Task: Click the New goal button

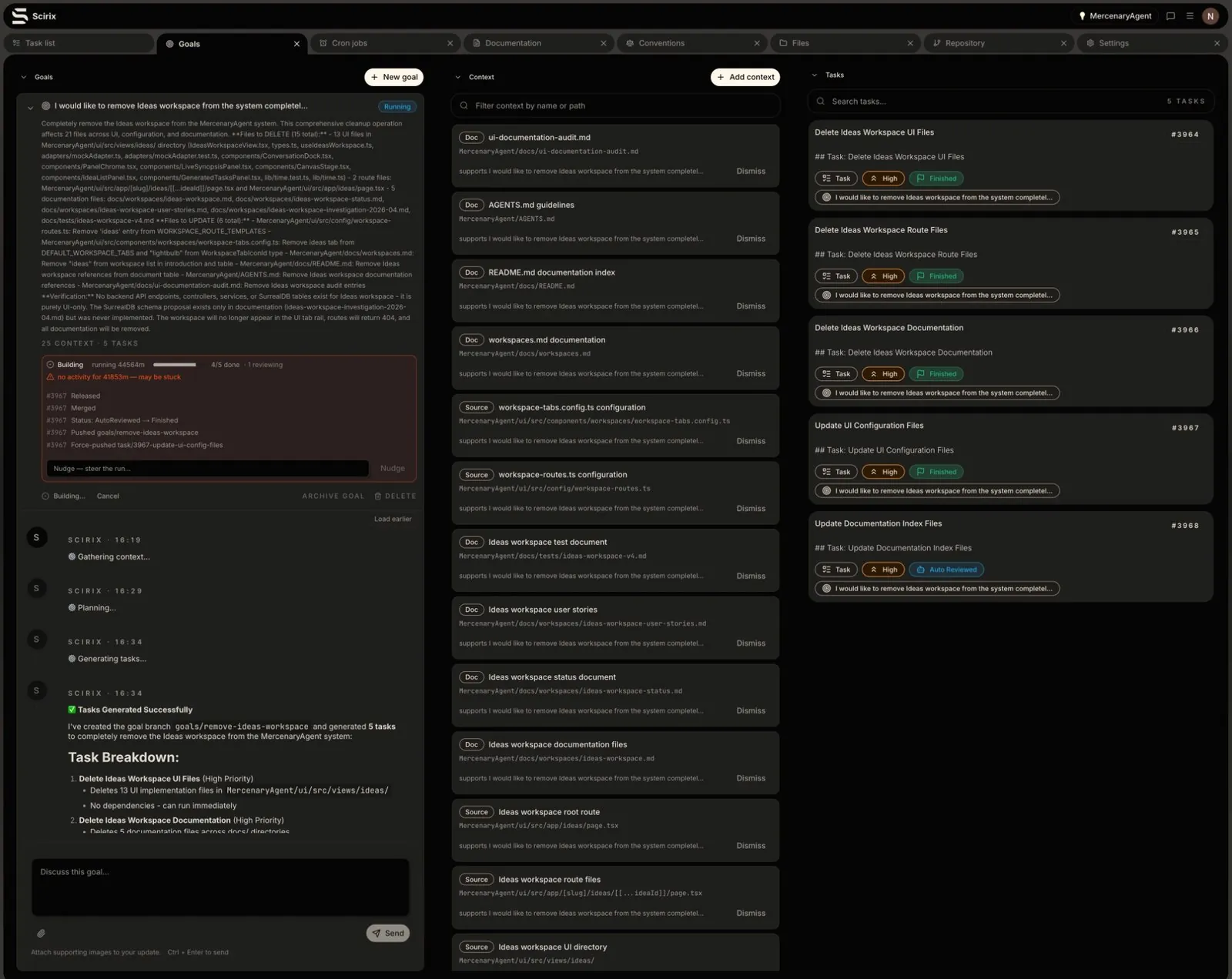Action: pyautogui.click(x=393, y=77)
